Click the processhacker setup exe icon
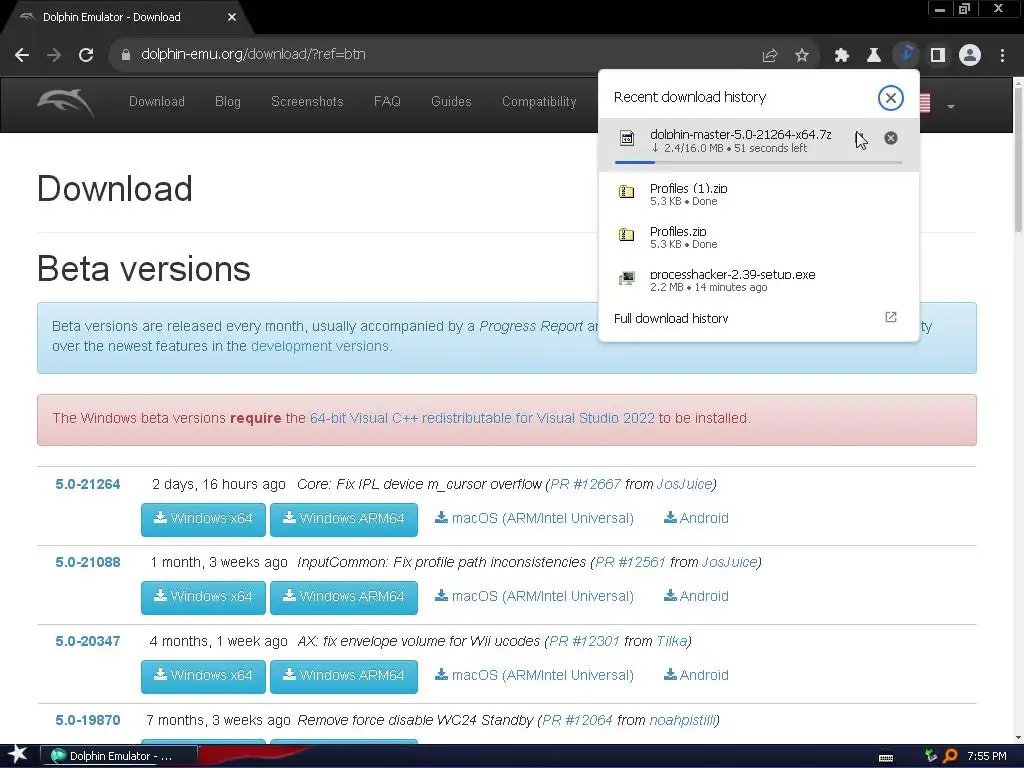The height and width of the screenshot is (768, 1024). [x=626, y=278]
